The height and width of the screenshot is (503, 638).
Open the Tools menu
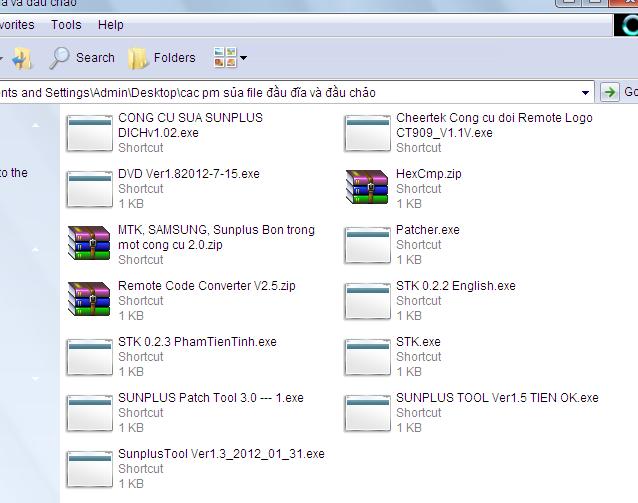(66, 25)
